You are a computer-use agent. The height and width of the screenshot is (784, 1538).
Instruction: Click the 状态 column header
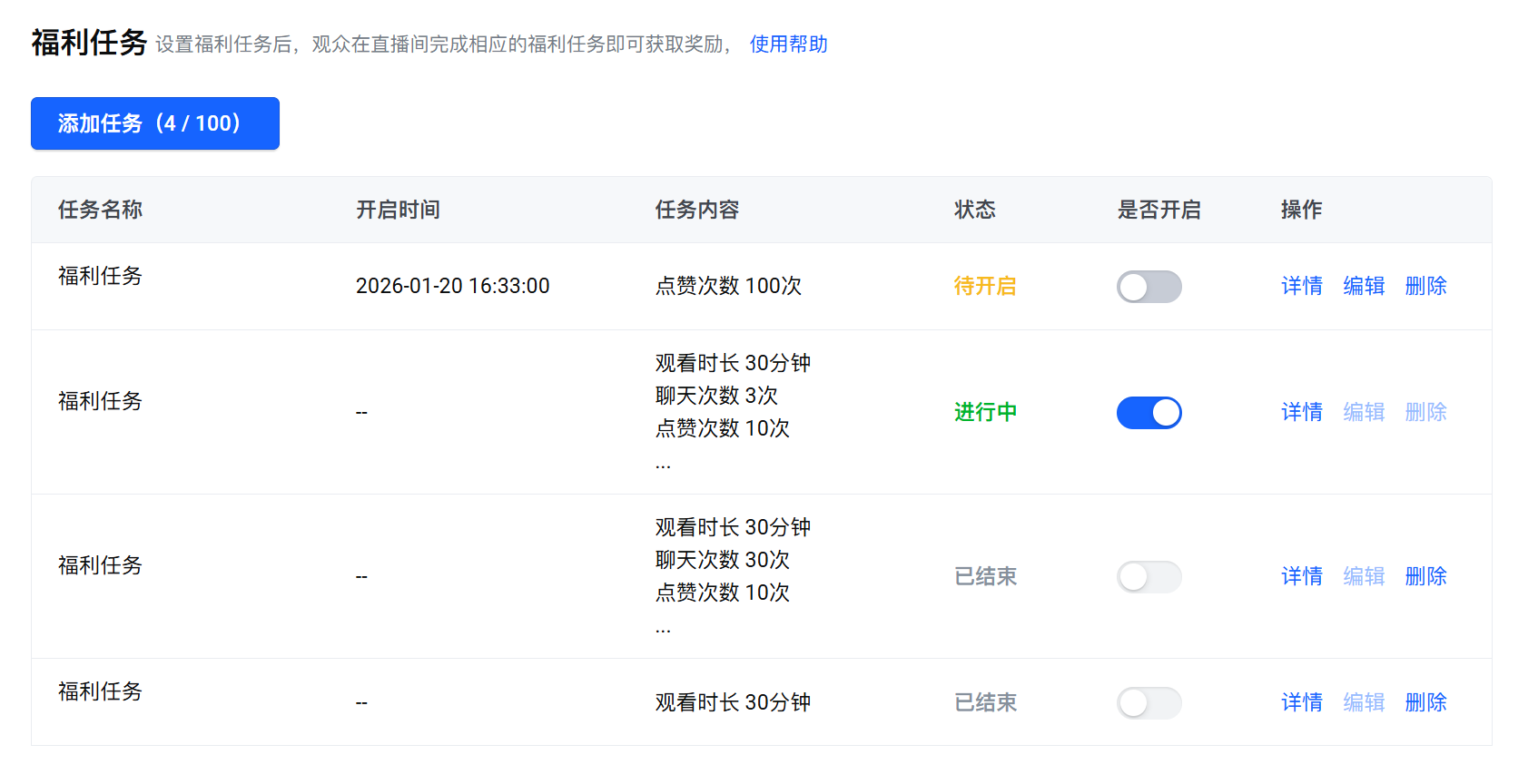974,211
